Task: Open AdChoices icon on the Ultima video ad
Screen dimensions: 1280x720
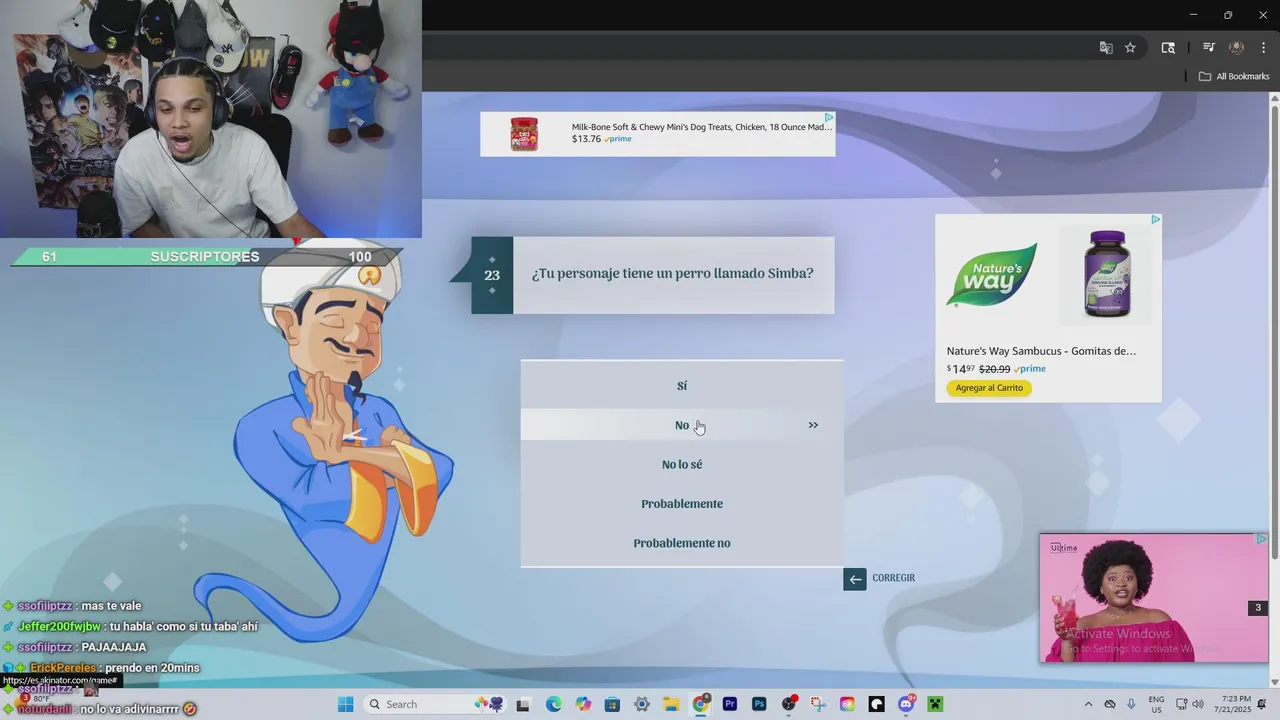Action: (x=1262, y=539)
